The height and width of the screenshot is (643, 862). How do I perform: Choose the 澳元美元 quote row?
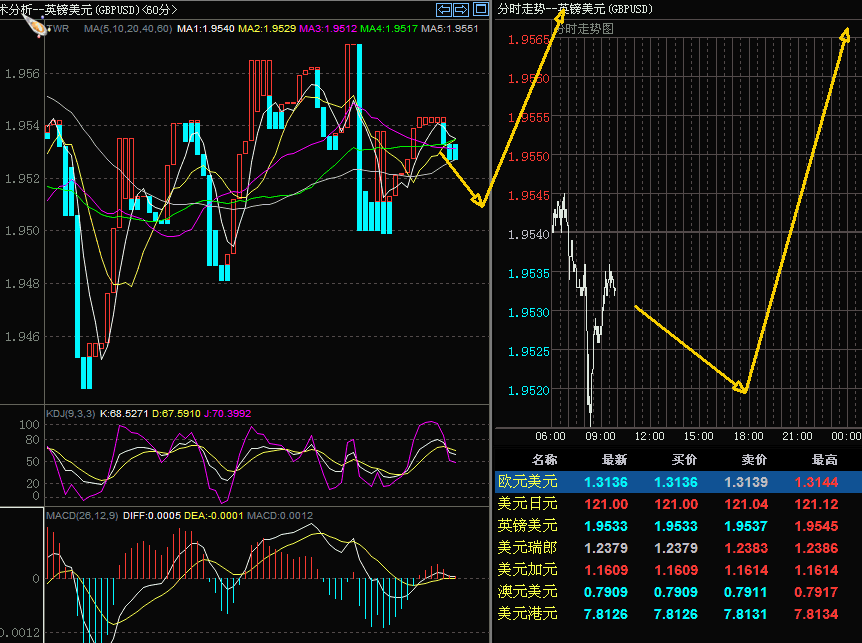[x=529, y=592]
